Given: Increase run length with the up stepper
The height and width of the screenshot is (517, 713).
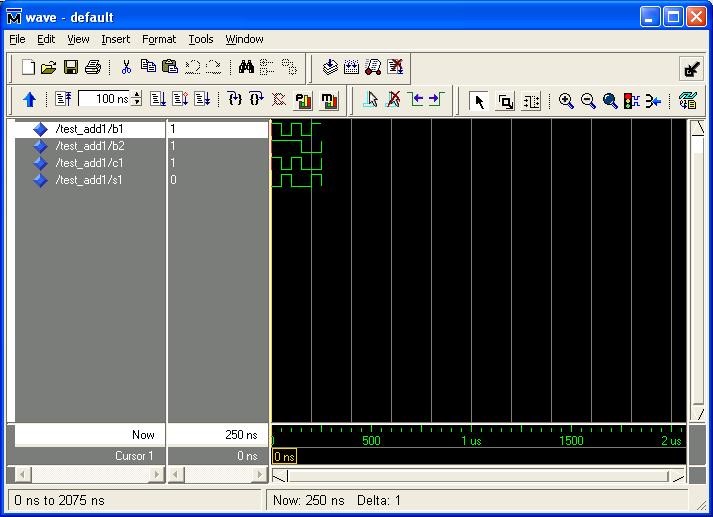Looking at the screenshot, I should [136, 95].
